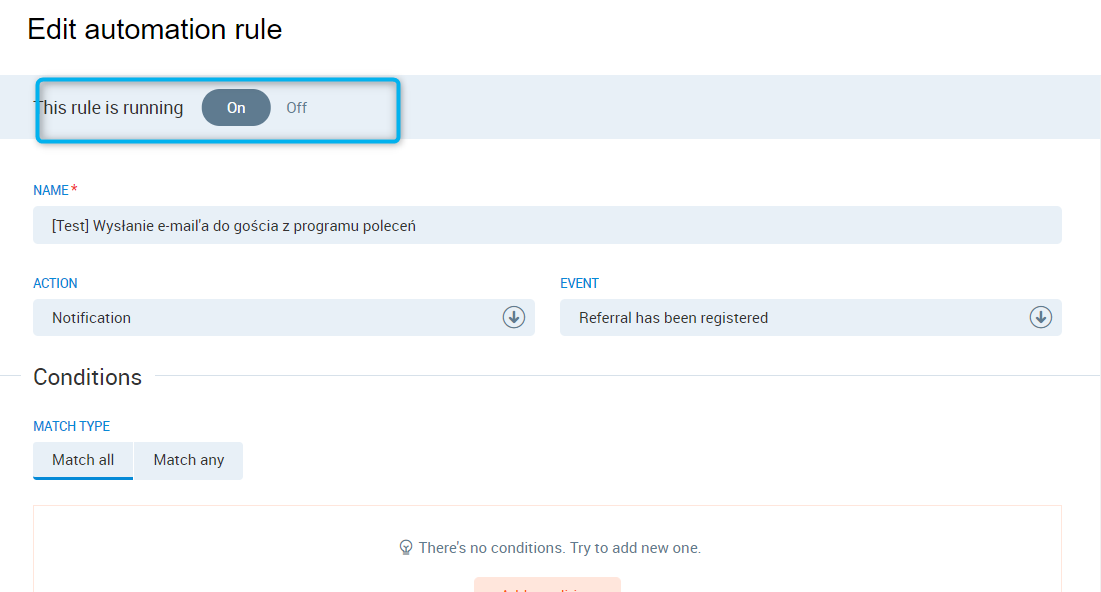Screen dimensions: 1101x592
Task: Open the EVENT Referral has been registered dropdown
Action: 795,318
